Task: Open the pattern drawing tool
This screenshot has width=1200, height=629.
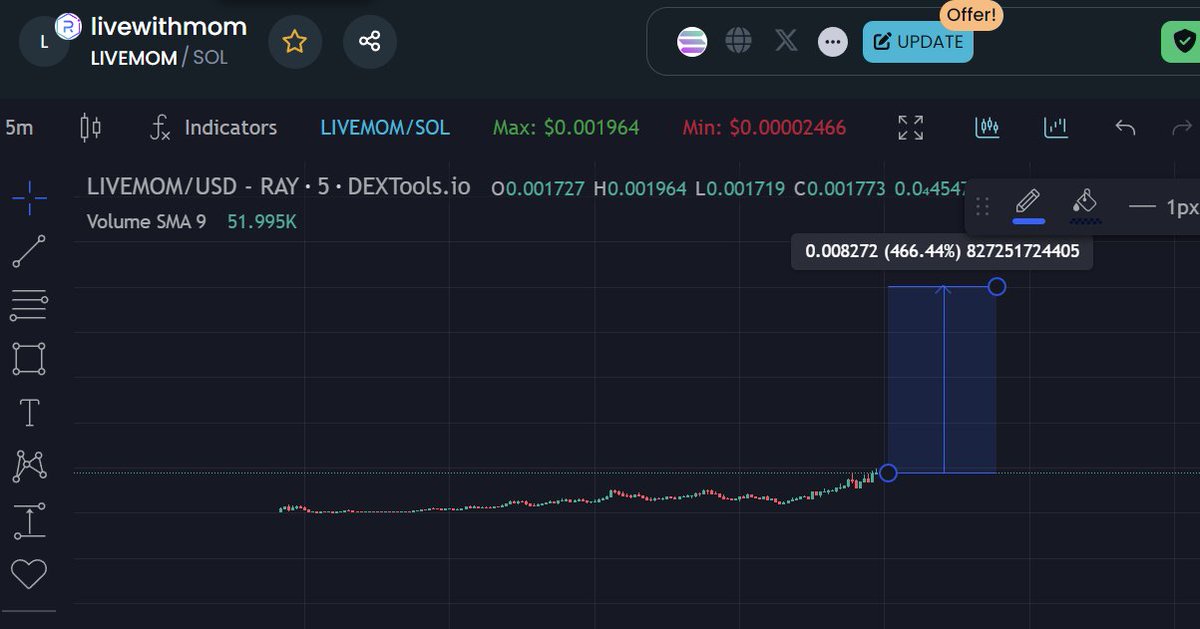Action: [x=29, y=466]
